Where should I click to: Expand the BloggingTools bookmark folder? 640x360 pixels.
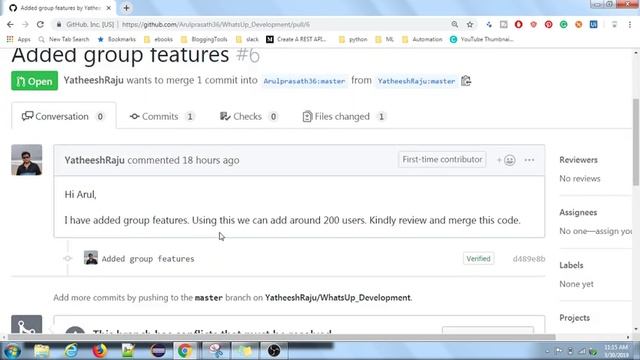tap(204, 39)
